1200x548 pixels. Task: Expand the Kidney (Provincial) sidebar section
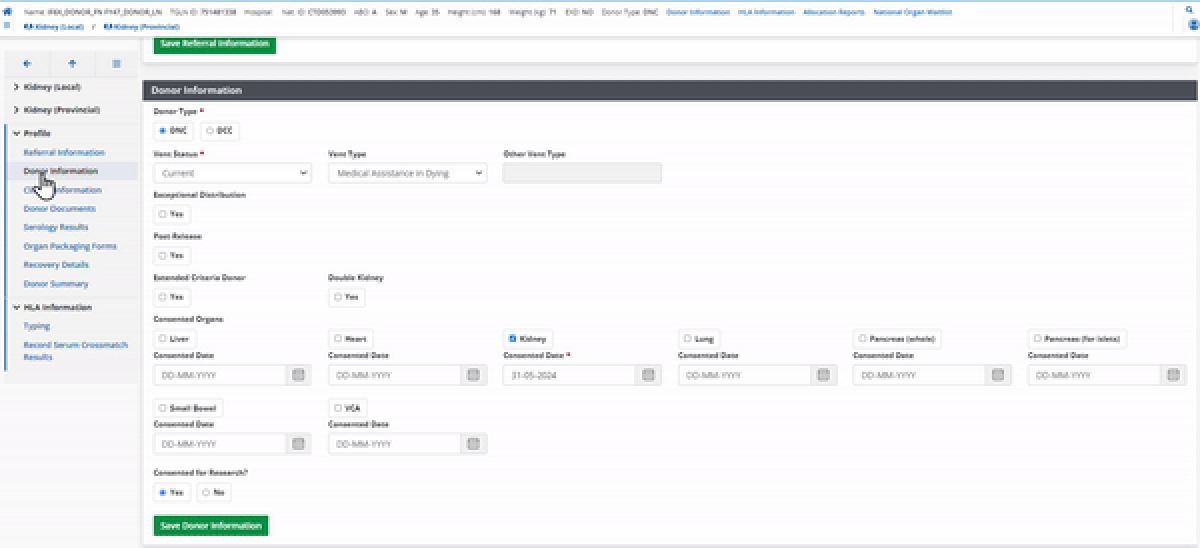pos(60,109)
